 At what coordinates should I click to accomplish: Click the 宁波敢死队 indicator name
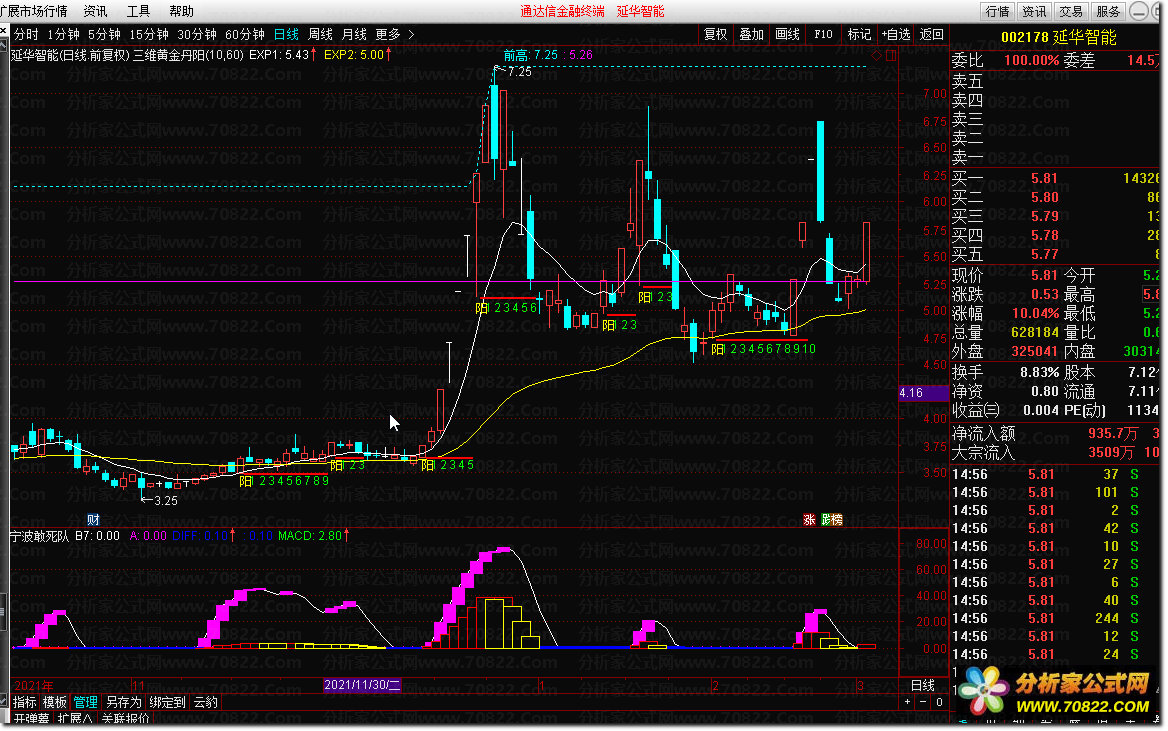pyautogui.click(x=39, y=536)
